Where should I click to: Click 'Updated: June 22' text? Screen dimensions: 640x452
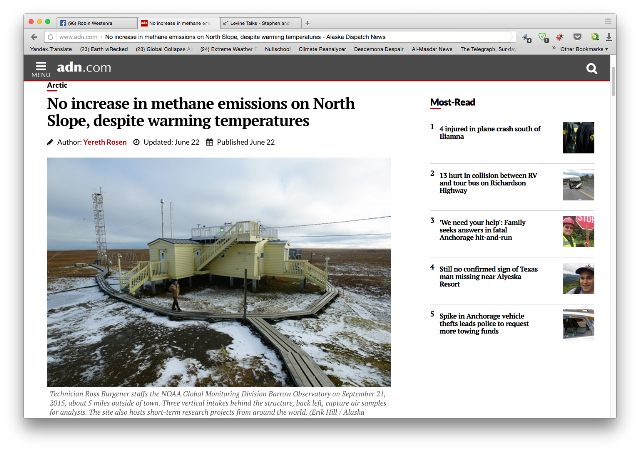tap(171, 142)
